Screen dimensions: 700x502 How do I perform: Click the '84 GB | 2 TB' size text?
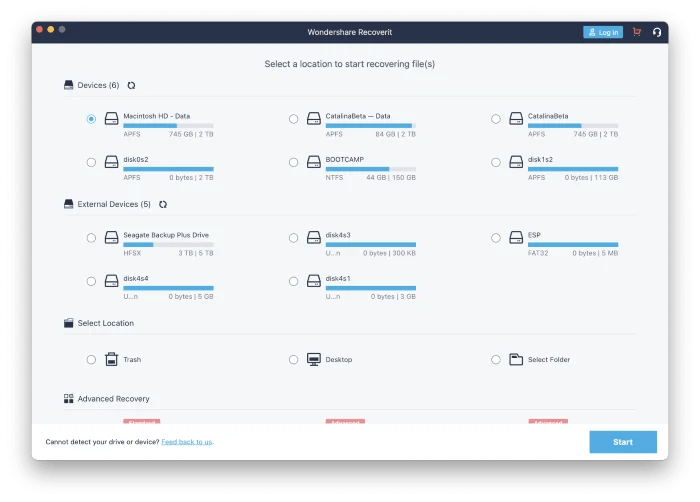(x=395, y=134)
